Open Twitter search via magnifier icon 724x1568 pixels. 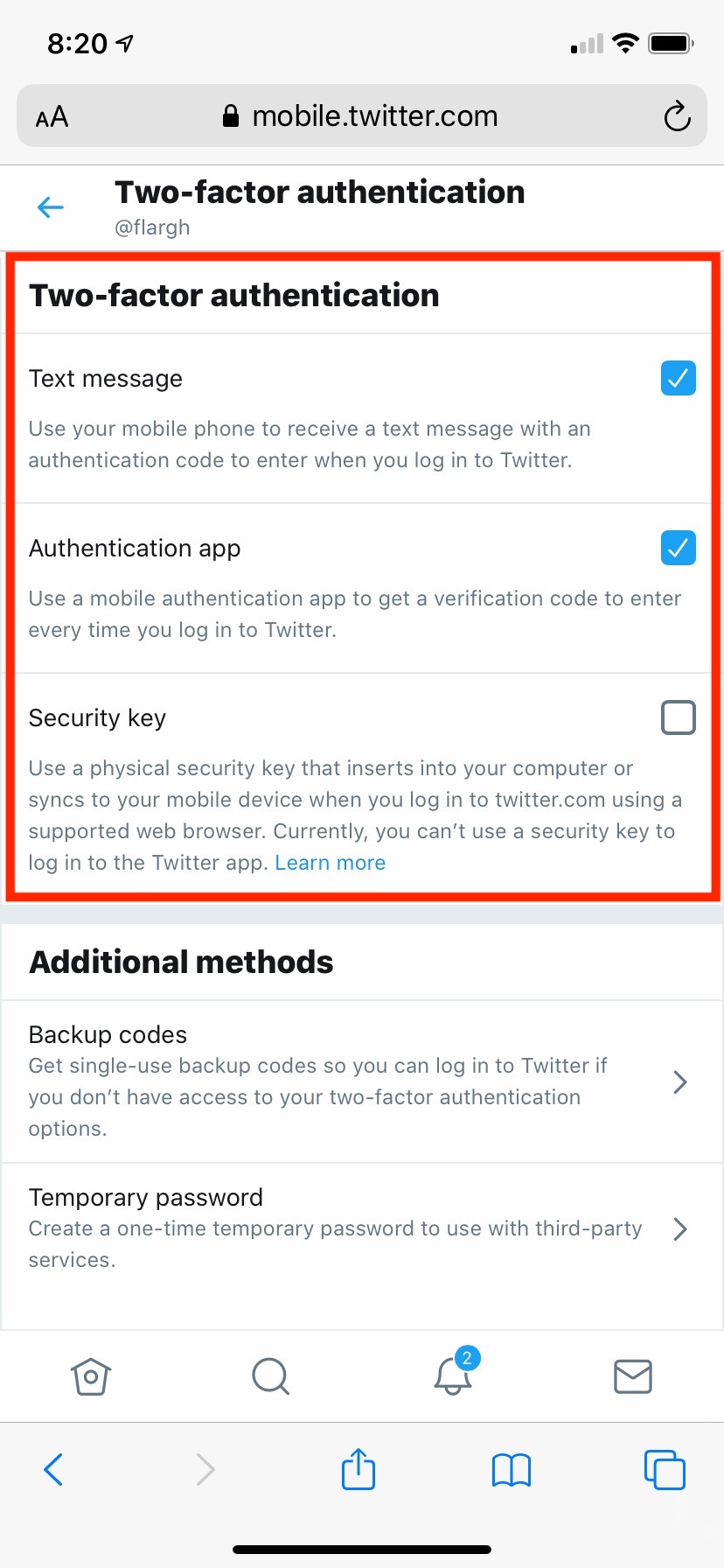[270, 1376]
